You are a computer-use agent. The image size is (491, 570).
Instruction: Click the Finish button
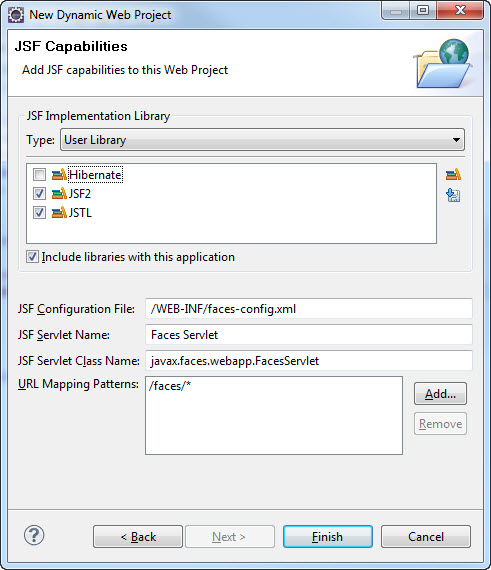tap(328, 537)
